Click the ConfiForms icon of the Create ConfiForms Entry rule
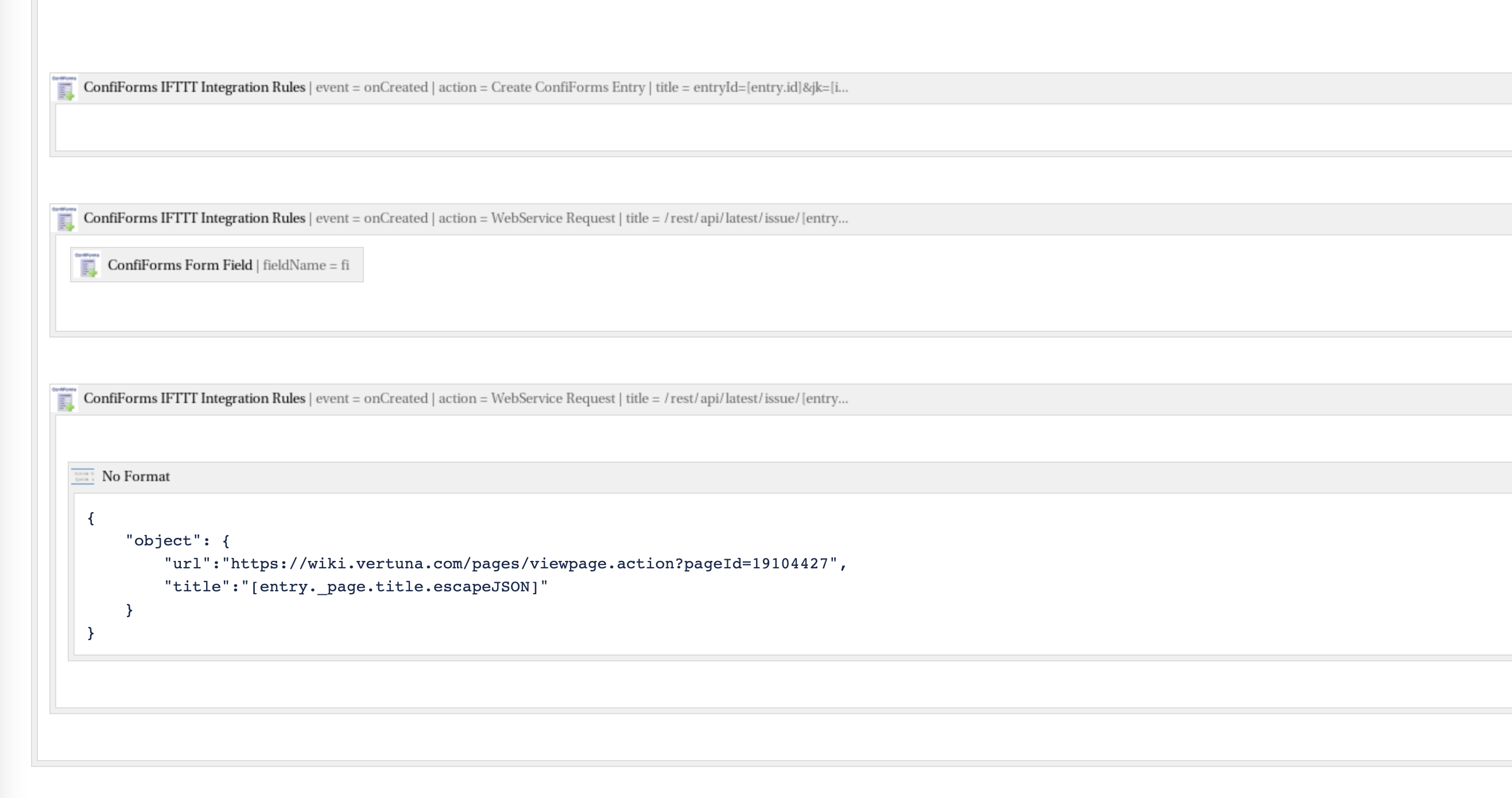This screenshot has width=1512, height=798. (x=64, y=88)
